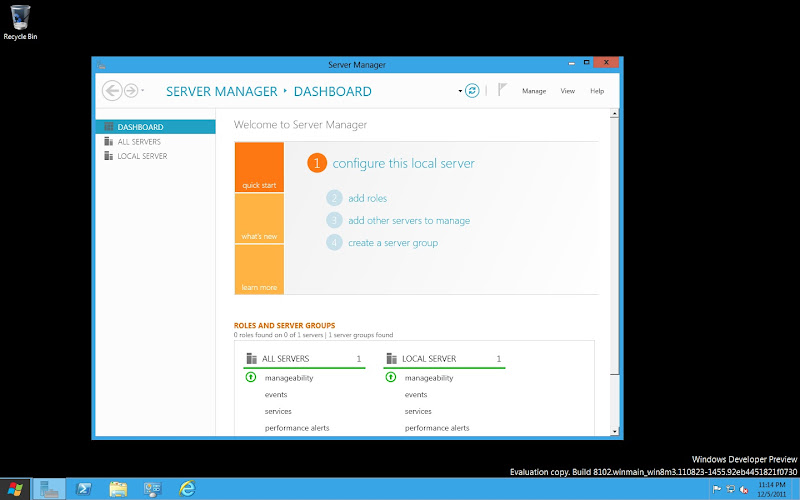
Task: Click services under Local Server
Action: click(418, 411)
